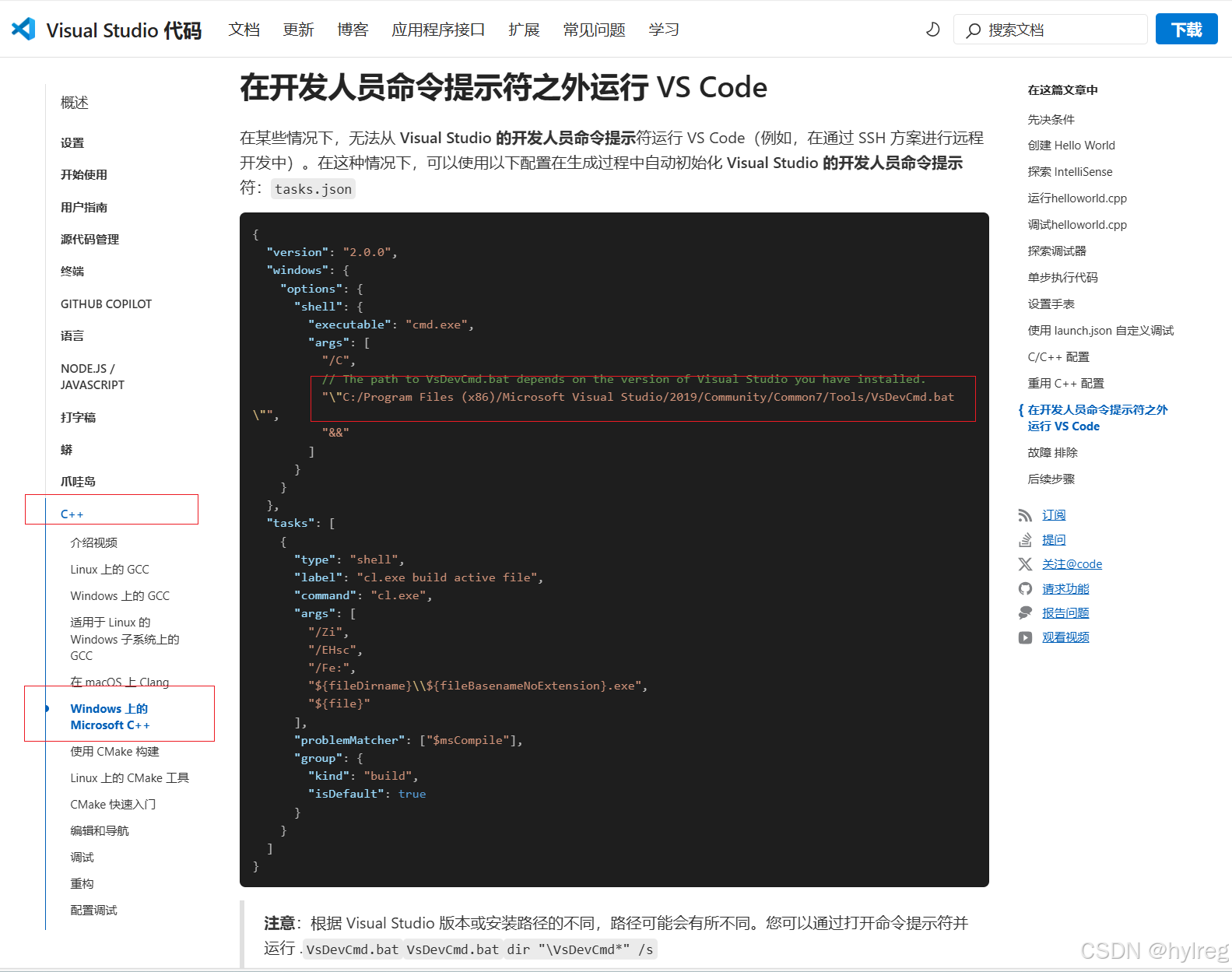Jump to 单步执行代码 section
Image resolution: width=1232 pixels, height=972 pixels.
click(1063, 278)
